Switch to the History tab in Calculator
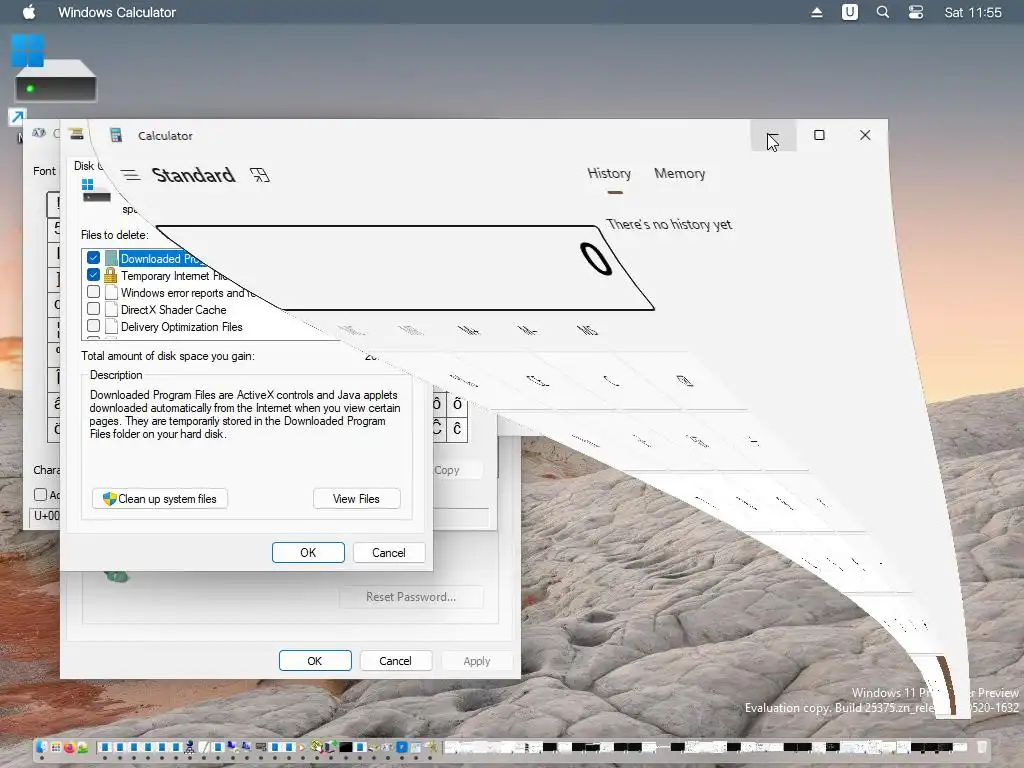 tap(609, 173)
